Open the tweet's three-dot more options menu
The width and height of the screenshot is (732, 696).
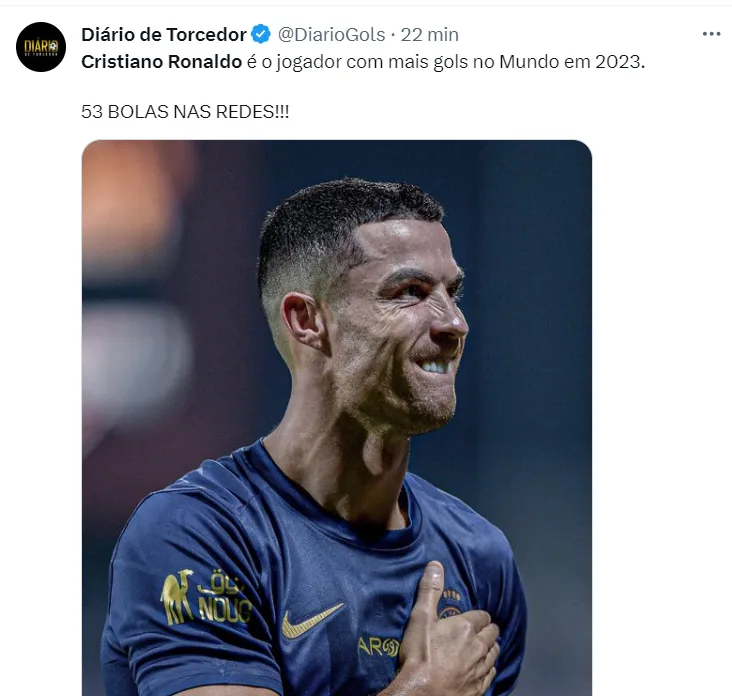click(711, 34)
